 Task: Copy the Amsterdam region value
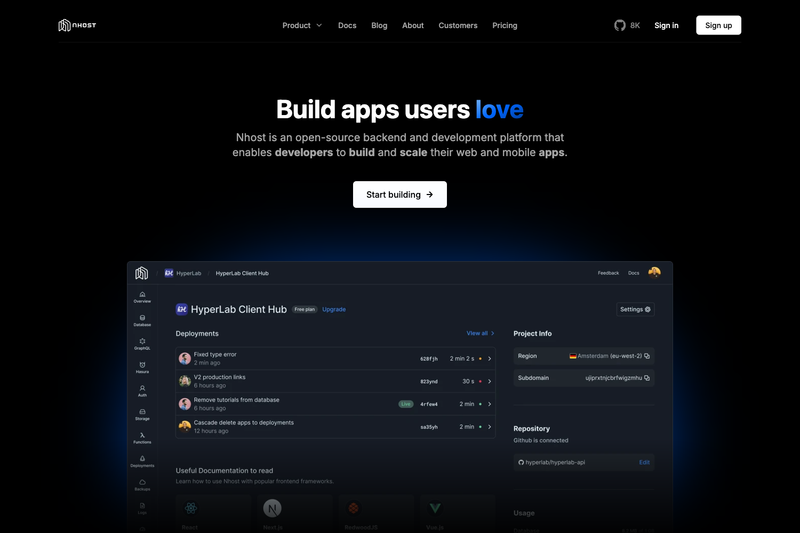(647, 356)
